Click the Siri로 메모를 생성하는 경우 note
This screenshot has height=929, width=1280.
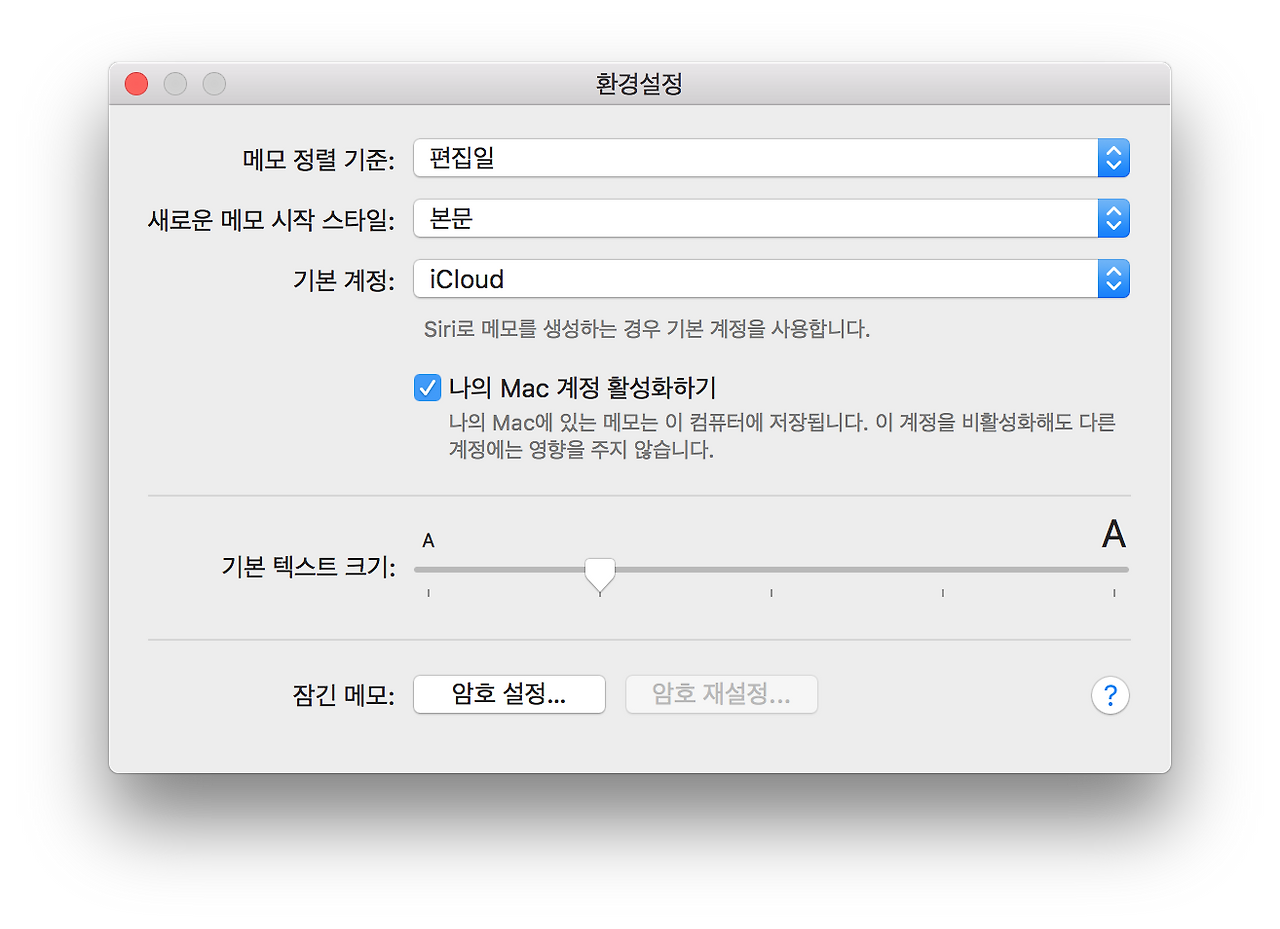647,329
